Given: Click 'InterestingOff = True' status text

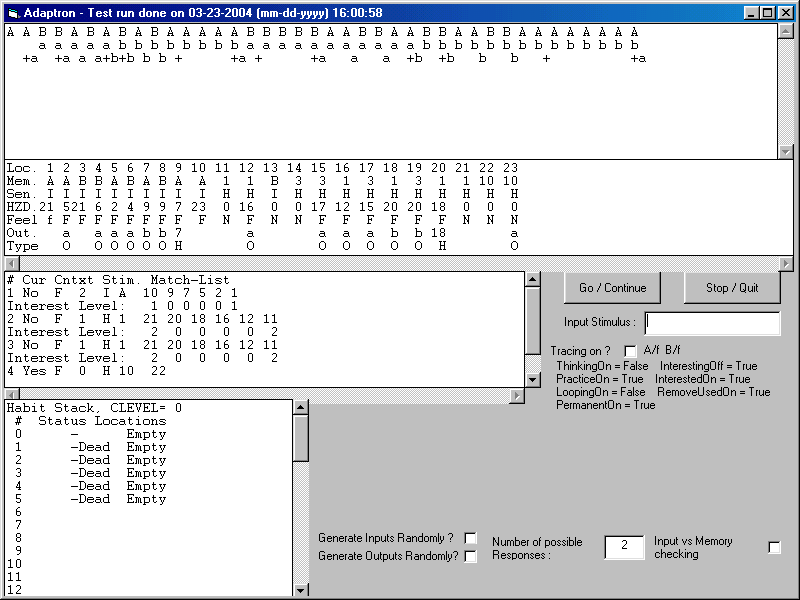Looking at the screenshot, I should (x=708, y=366).
